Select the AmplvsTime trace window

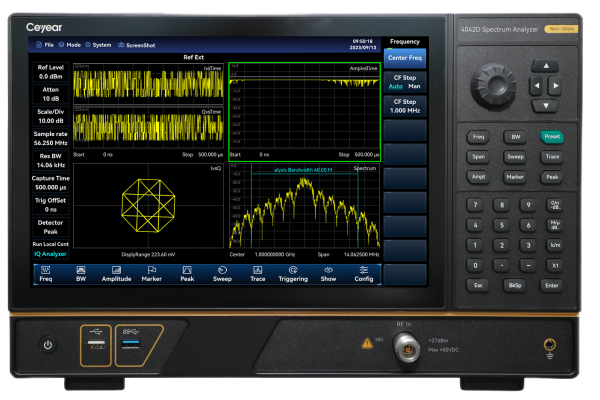click(x=305, y=112)
